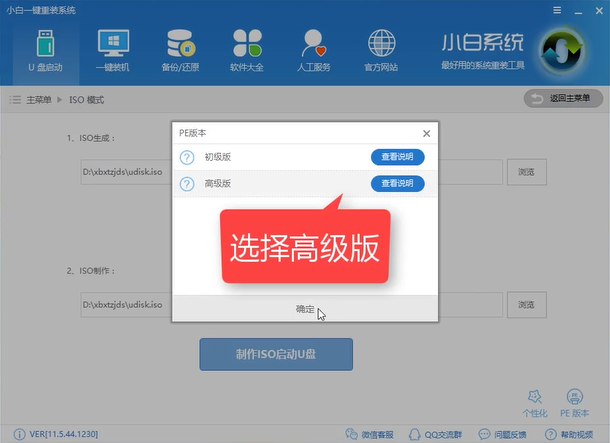Switch to 一键装机 tab
Image resolution: width=610 pixels, height=443 pixels.
point(112,50)
